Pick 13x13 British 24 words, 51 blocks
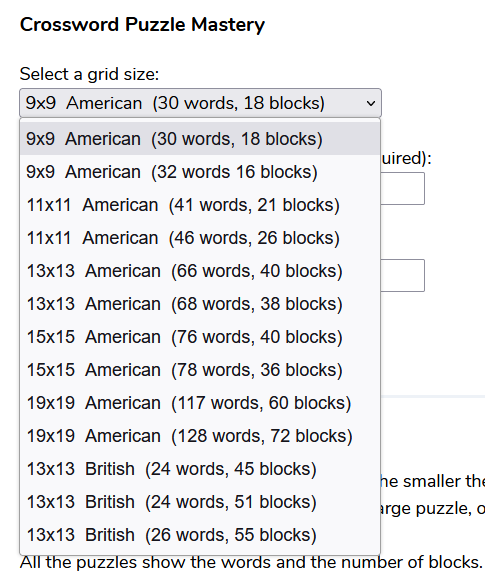Viewport: 485px width, 582px height. pos(200,502)
